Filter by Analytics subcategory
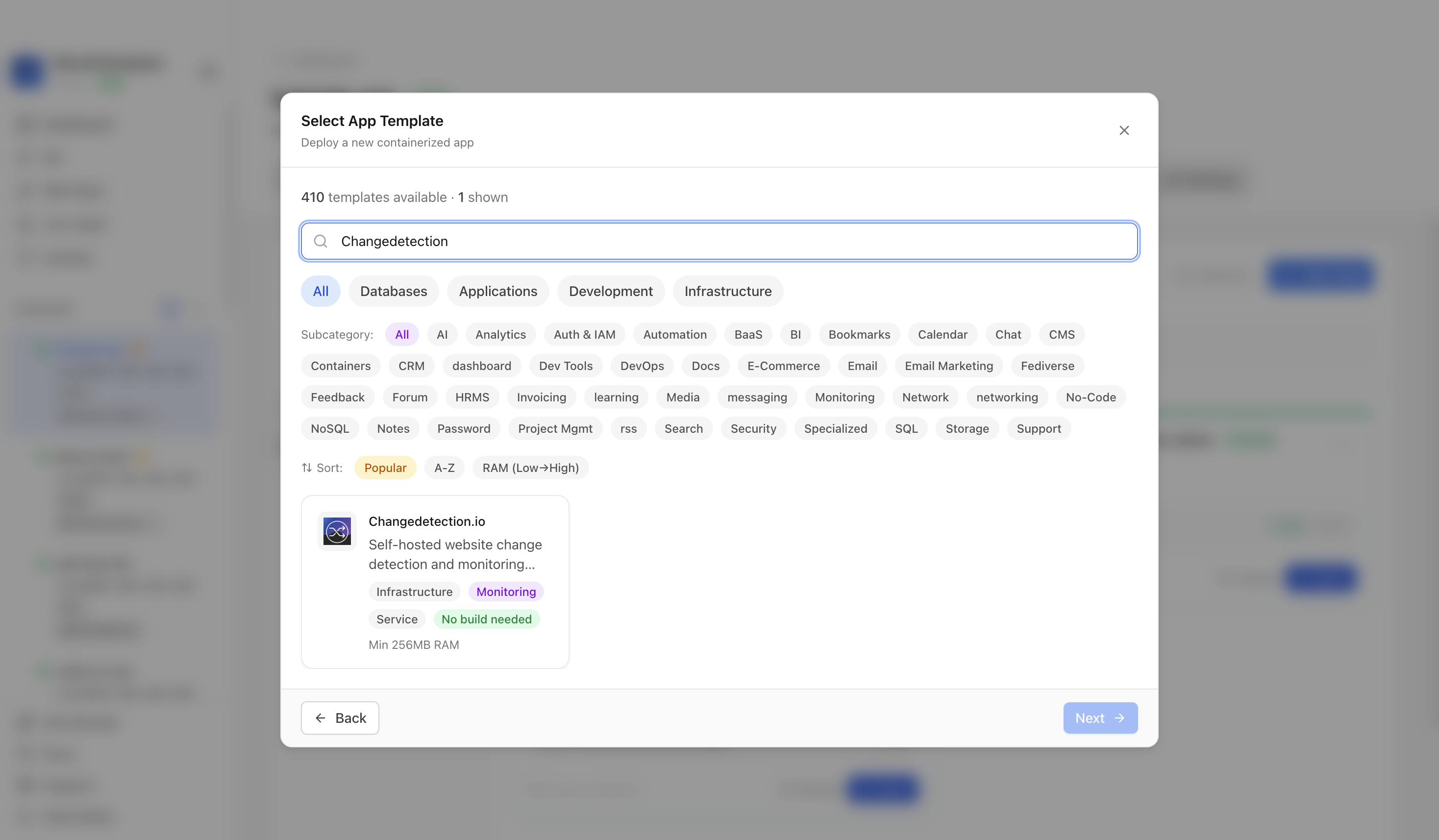This screenshot has height=840, width=1439. coord(500,334)
